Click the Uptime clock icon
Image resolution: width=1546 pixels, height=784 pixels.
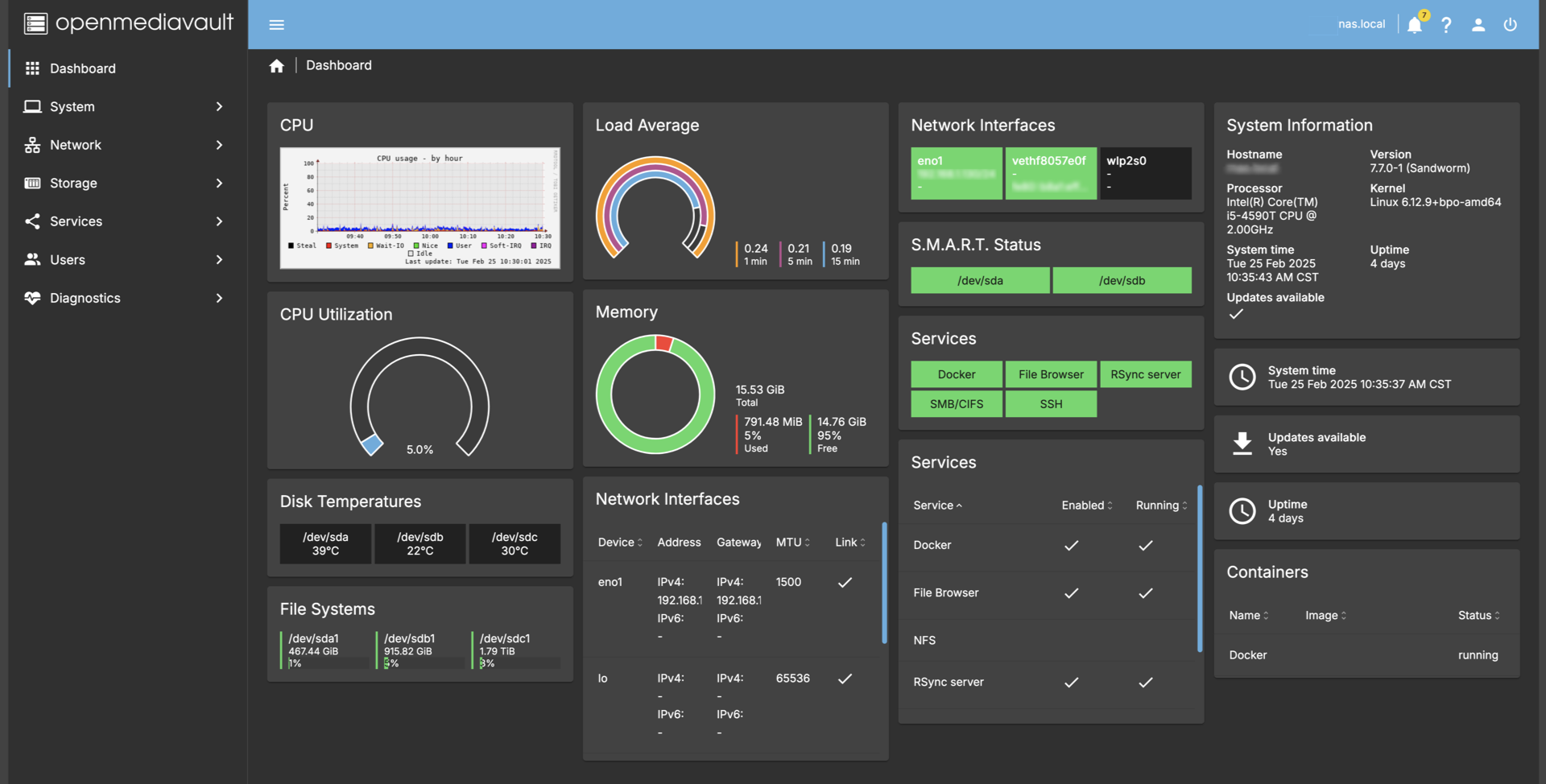point(1242,510)
